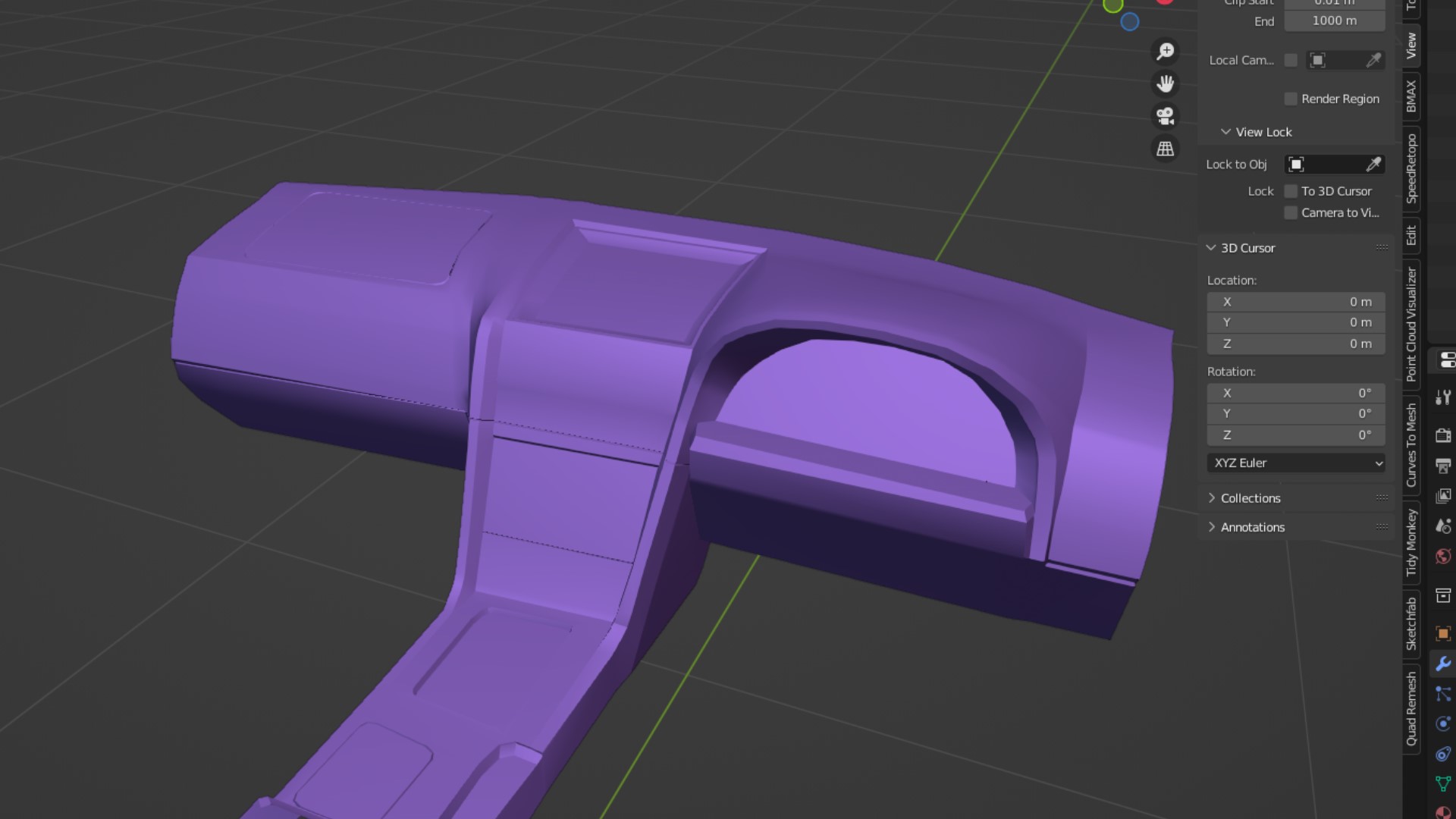
Task: Switch orthographic/perspective grid icon
Action: [x=1166, y=149]
